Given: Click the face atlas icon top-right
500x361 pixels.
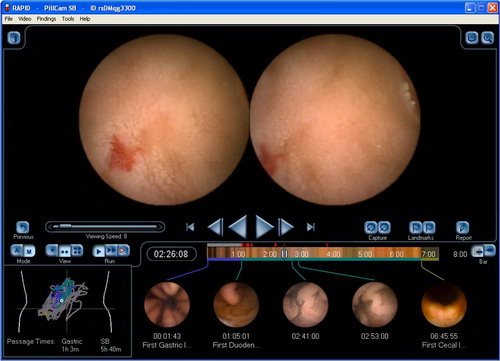Looking at the screenshot, I should 472,38.
